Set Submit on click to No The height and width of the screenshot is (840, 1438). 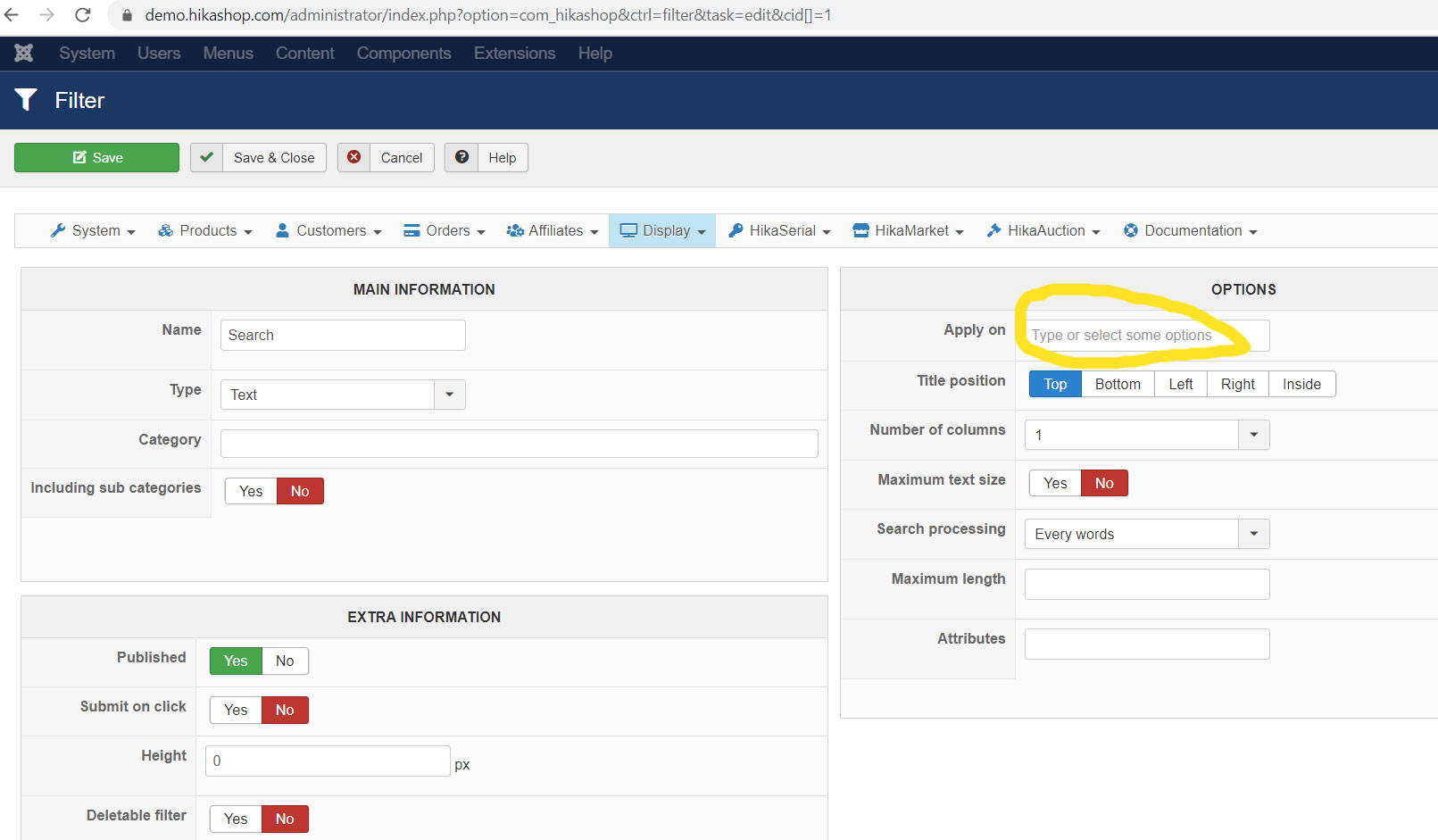285,710
